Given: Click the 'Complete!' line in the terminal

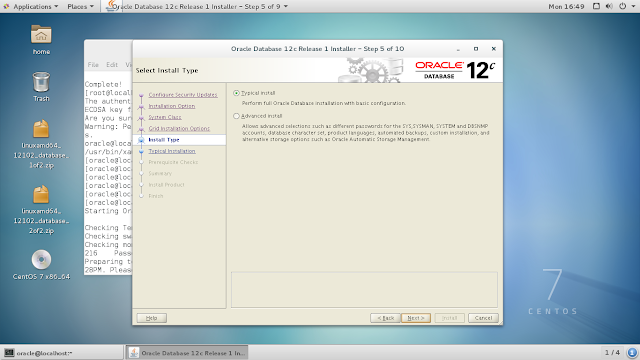Looking at the screenshot, I should tap(103, 84).
